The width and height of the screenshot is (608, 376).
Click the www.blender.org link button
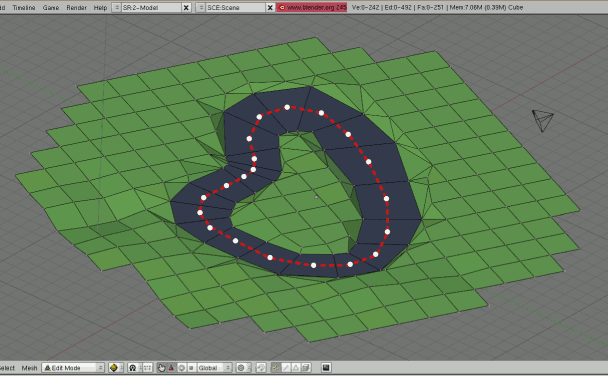pyautogui.click(x=312, y=7)
